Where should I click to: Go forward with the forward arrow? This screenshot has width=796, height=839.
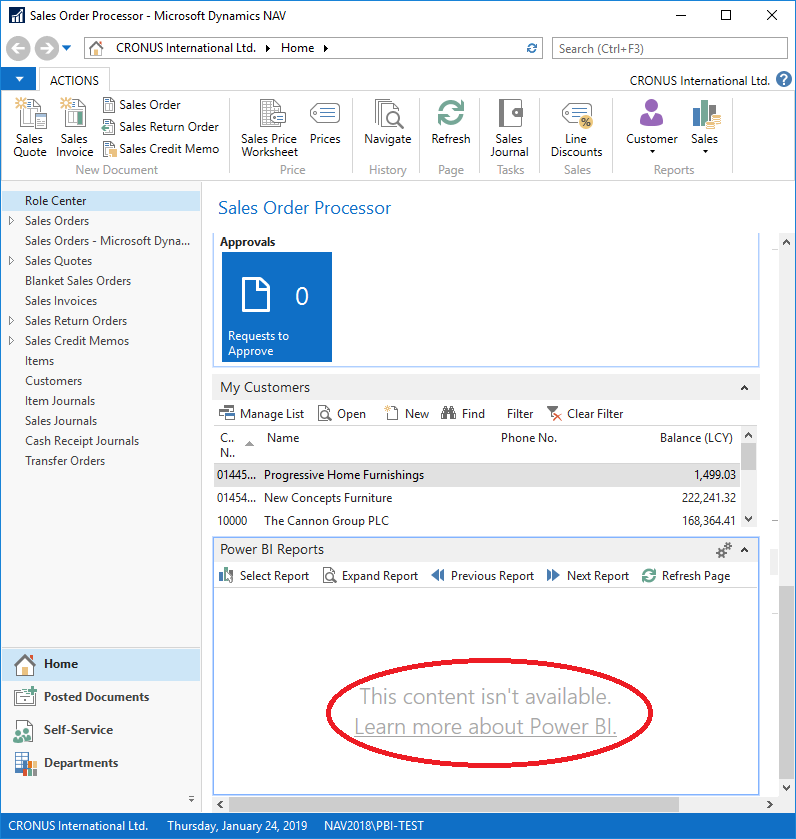47,48
